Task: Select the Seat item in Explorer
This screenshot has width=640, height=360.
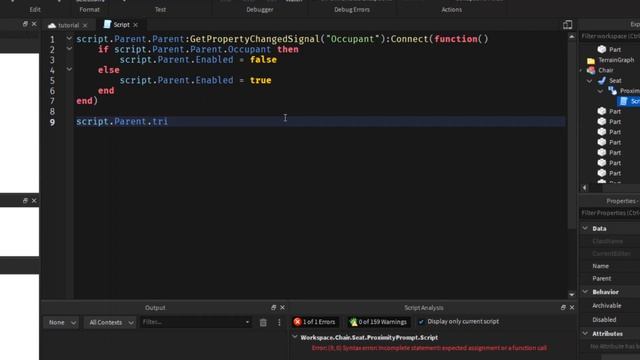Action: coord(615,80)
